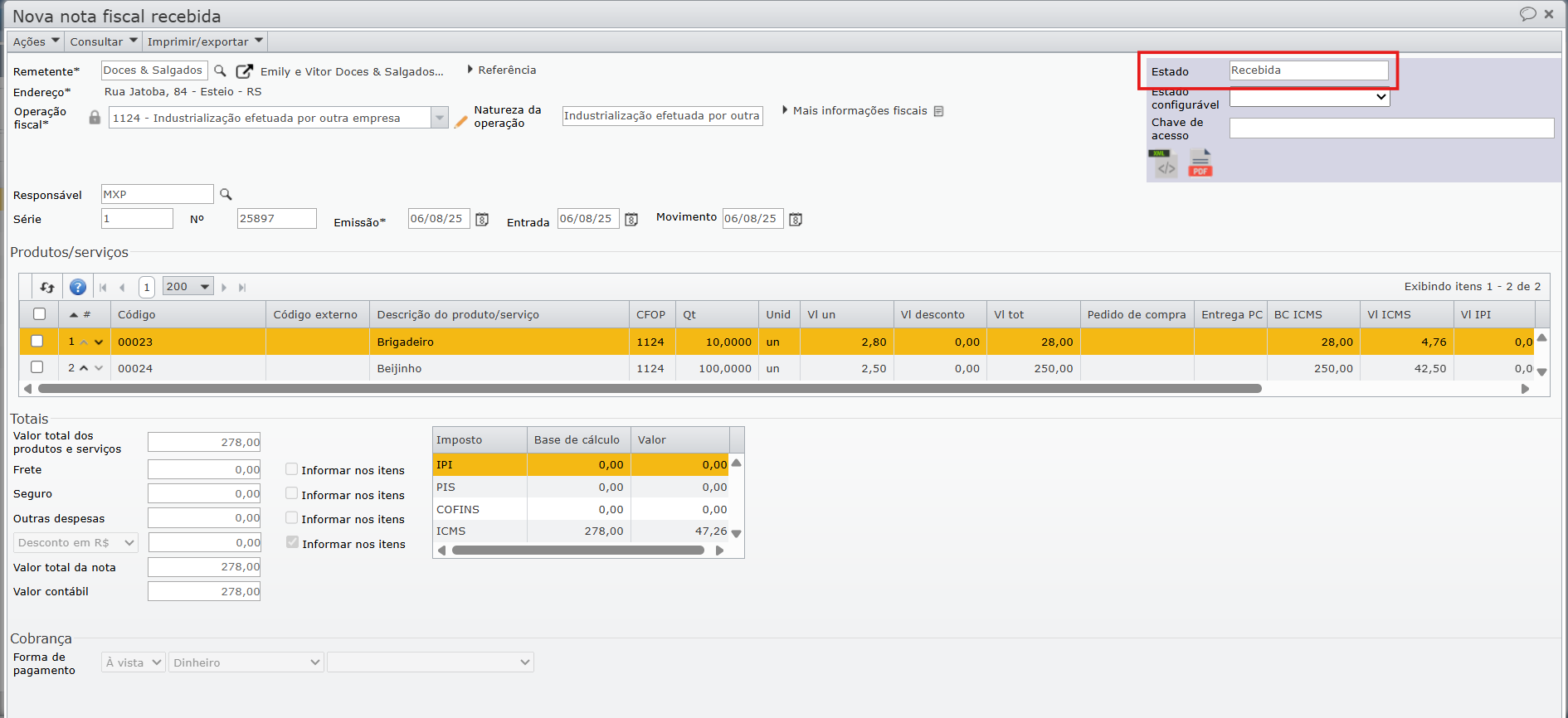
Task: Click the refresh icon in products grid
Action: (x=47, y=288)
